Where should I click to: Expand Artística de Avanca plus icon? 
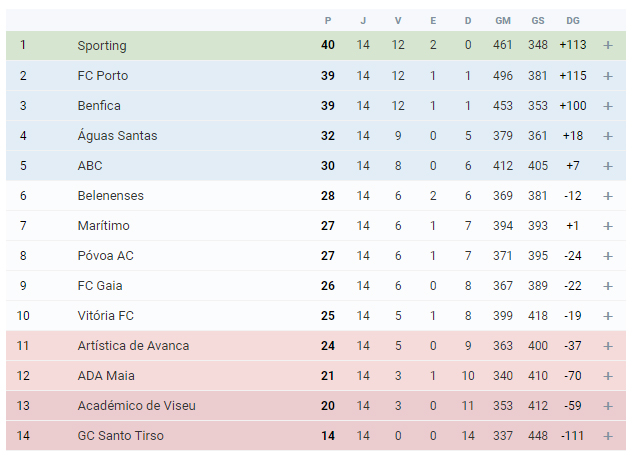[608, 346]
